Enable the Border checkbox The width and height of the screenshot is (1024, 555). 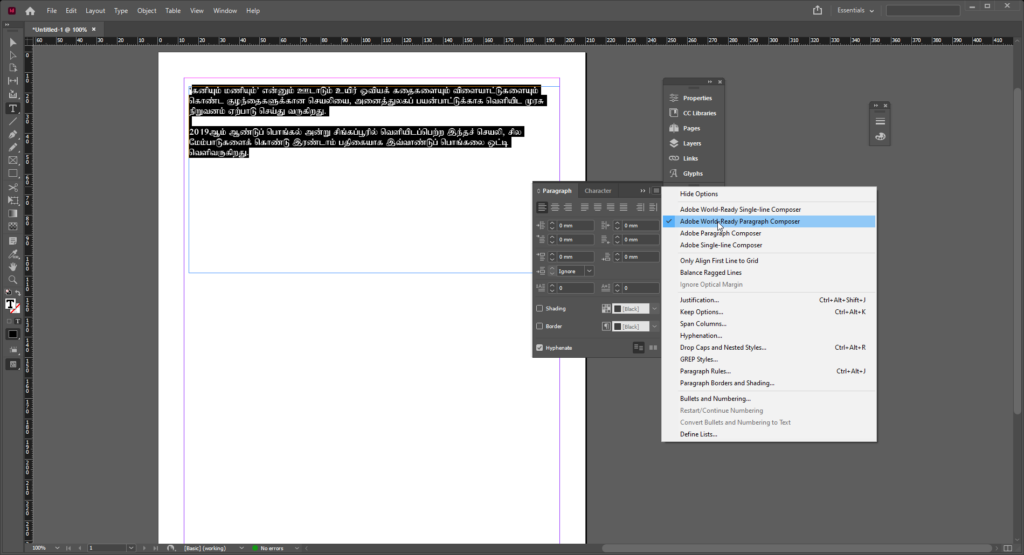tap(539, 326)
